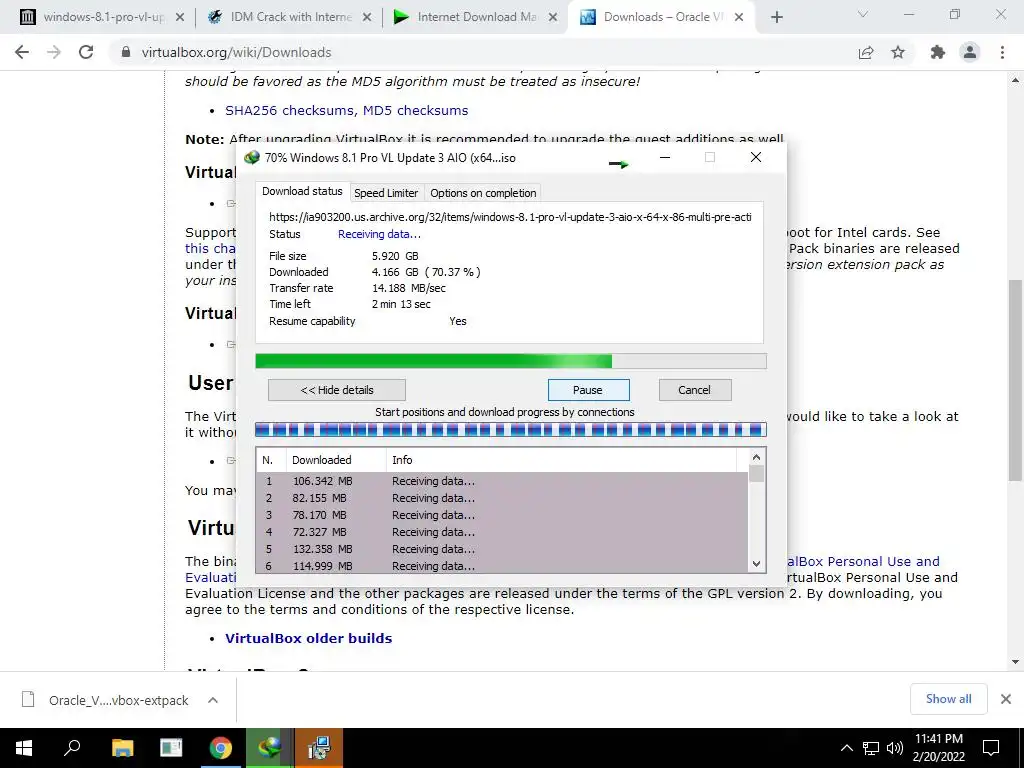This screenshot has width=1024, height=768.
Task: Click the page vertical scrollbar thumb
Action: tap(1015, 380)
